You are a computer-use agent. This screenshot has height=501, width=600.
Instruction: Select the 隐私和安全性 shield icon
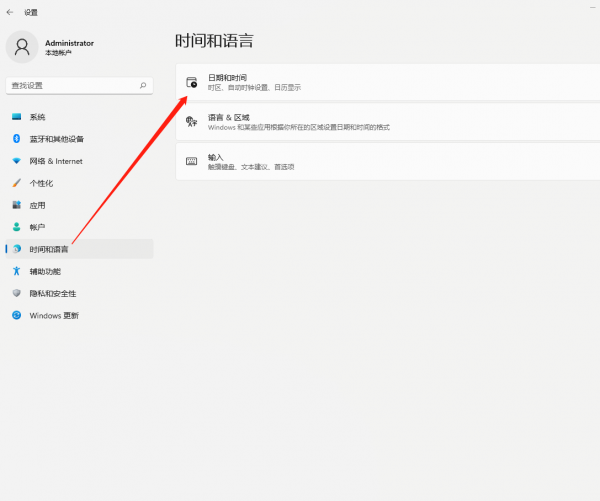pyautogui.click(x=16, y=293)
